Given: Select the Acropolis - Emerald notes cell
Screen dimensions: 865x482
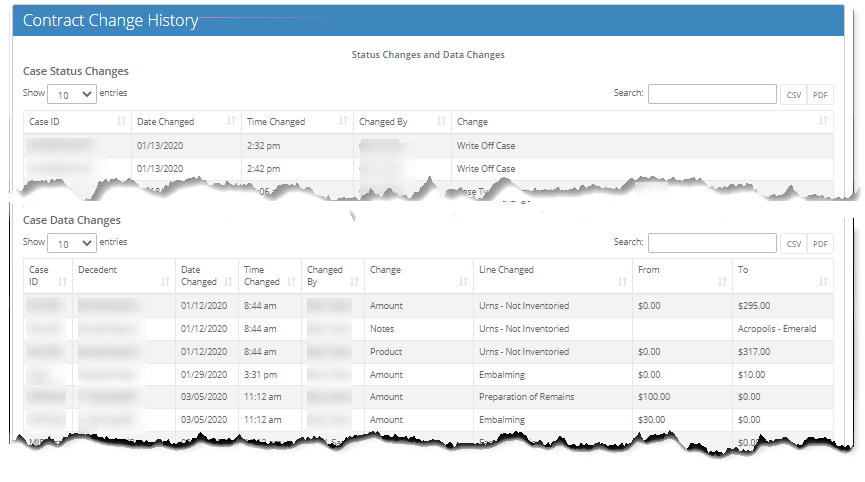Looking at the screenshot, I should 776,329.
